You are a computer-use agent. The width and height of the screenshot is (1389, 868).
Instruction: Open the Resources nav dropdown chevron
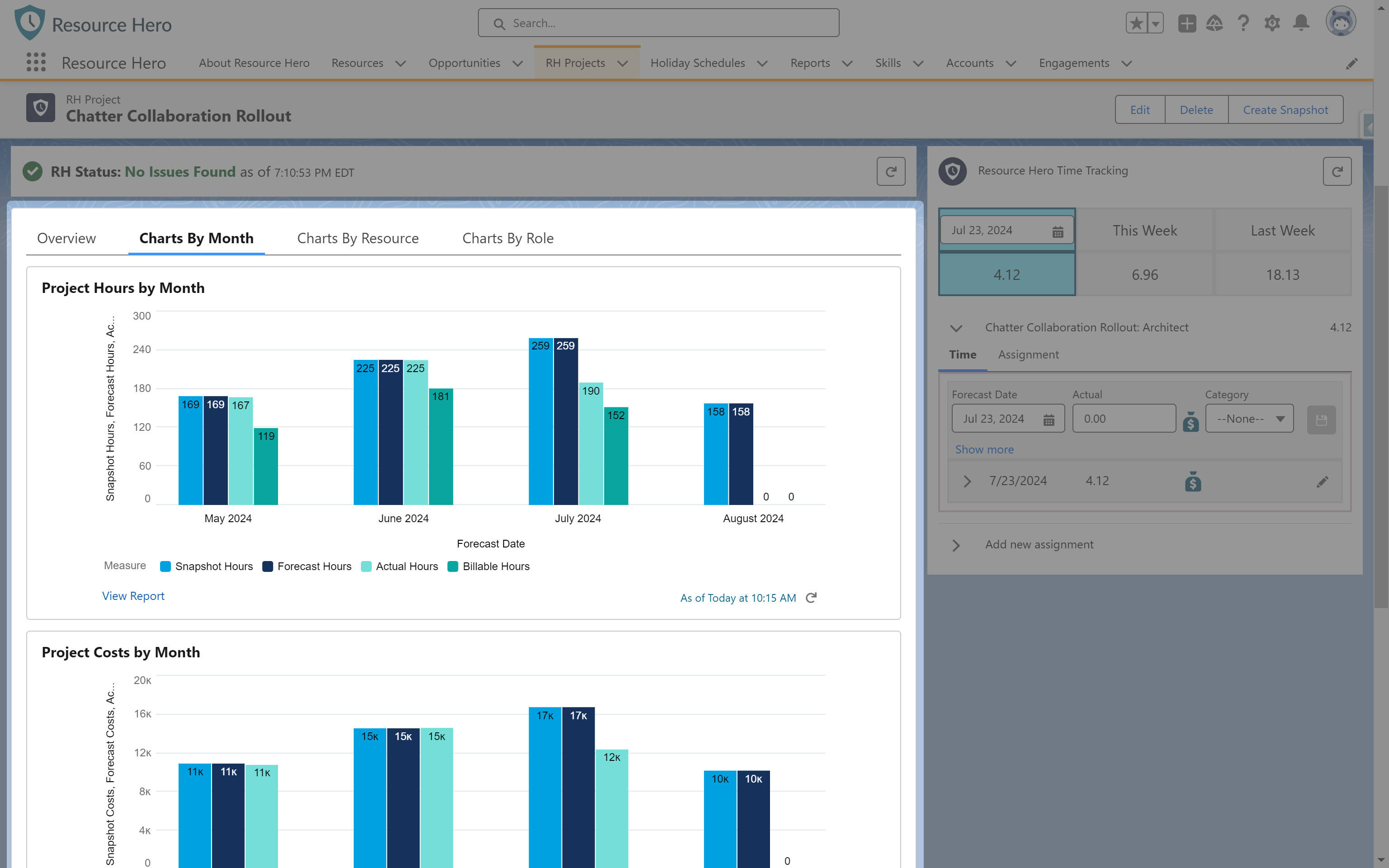tap(401, 63)
